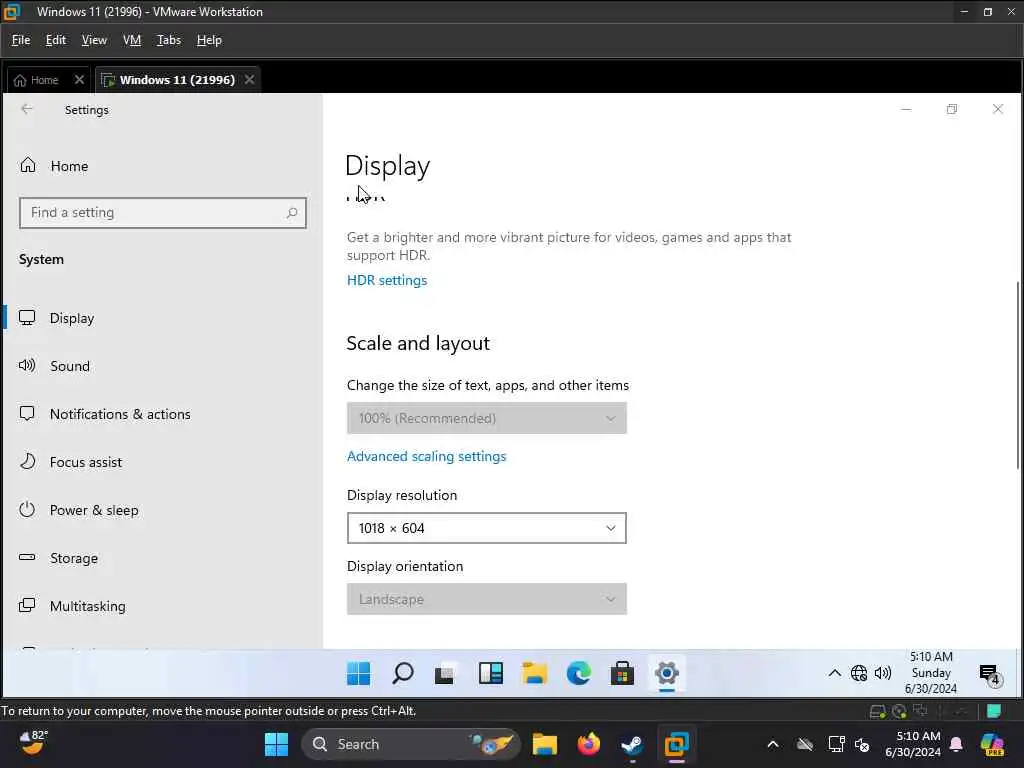This screenshot has width=1024, height=768.
Task: Open VMware Help menu
Action: tap(209, 40)
